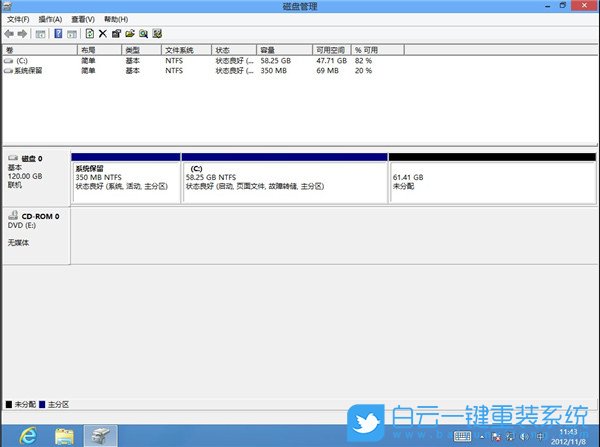Screen dimensions: 600x447
Task: Sort by the 文件系统 column header
Action: tap(179, 50)
